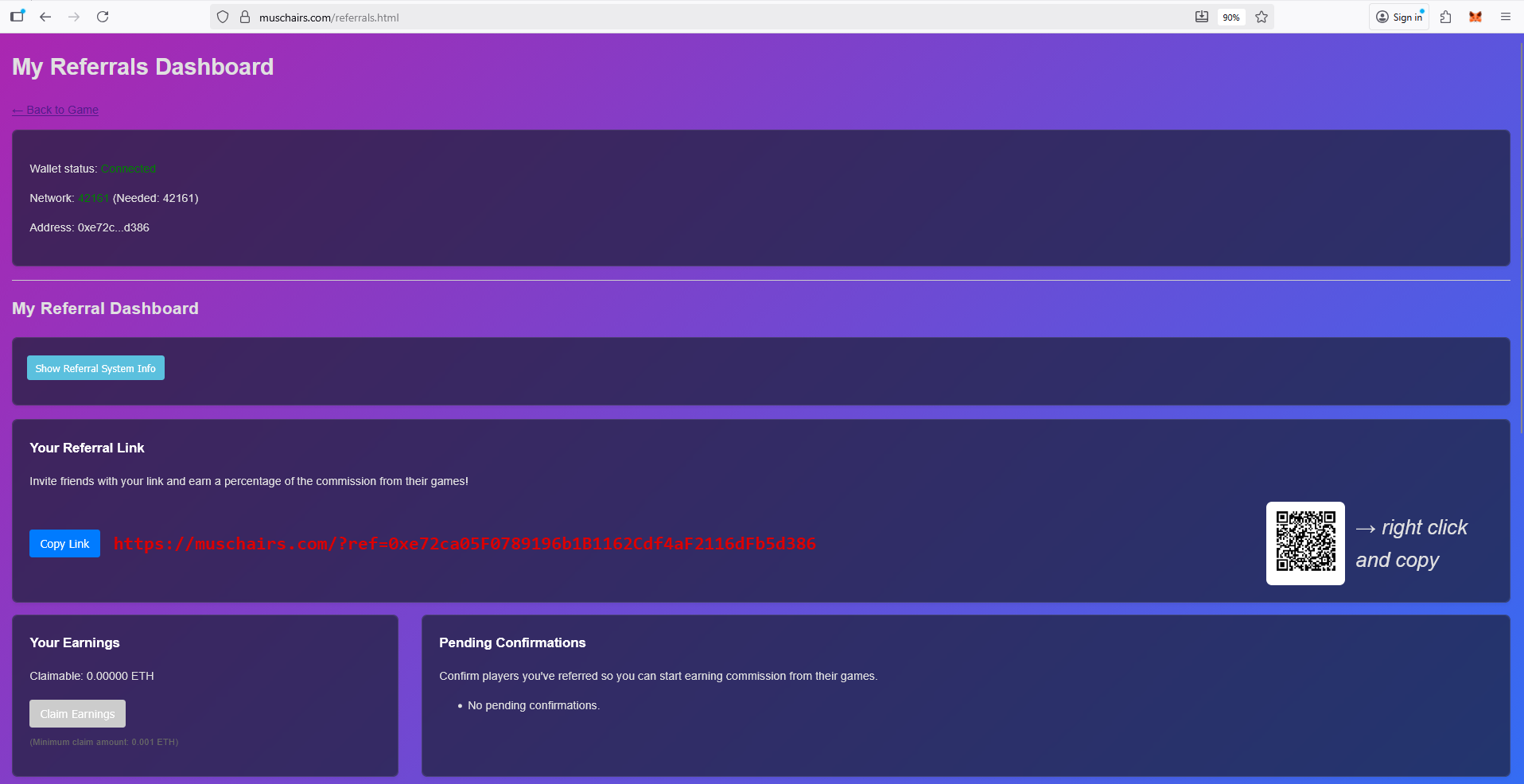Viewport: 1524px width, 784px height.
Task: Click the padlock site security icon
Action: point(245,17)
